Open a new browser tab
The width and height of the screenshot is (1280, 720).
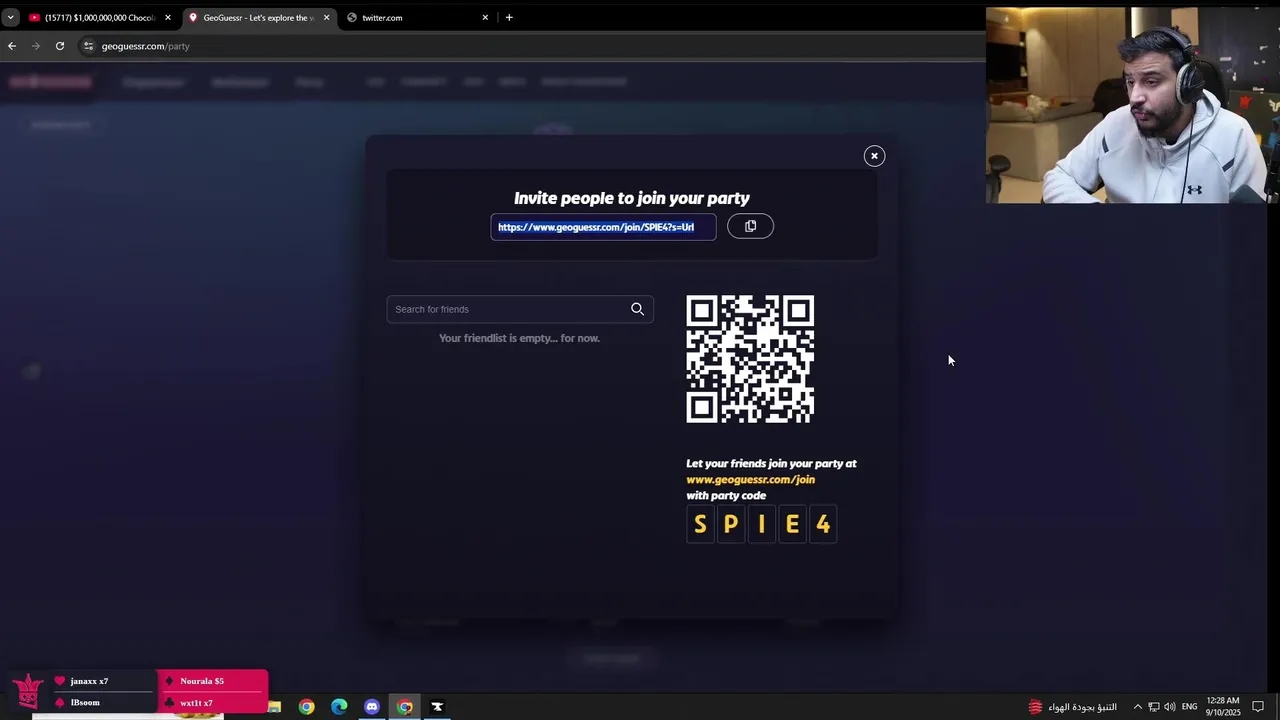(509, 17)
